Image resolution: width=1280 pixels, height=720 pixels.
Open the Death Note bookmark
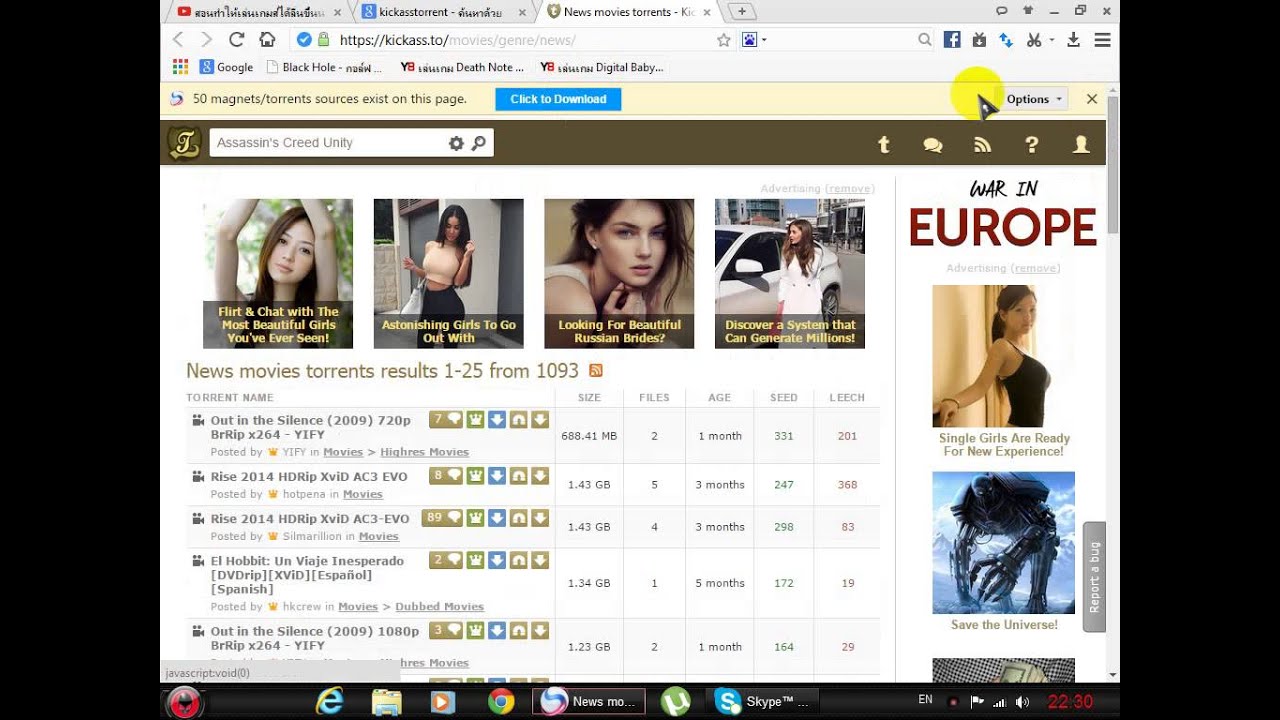point(462,67)
